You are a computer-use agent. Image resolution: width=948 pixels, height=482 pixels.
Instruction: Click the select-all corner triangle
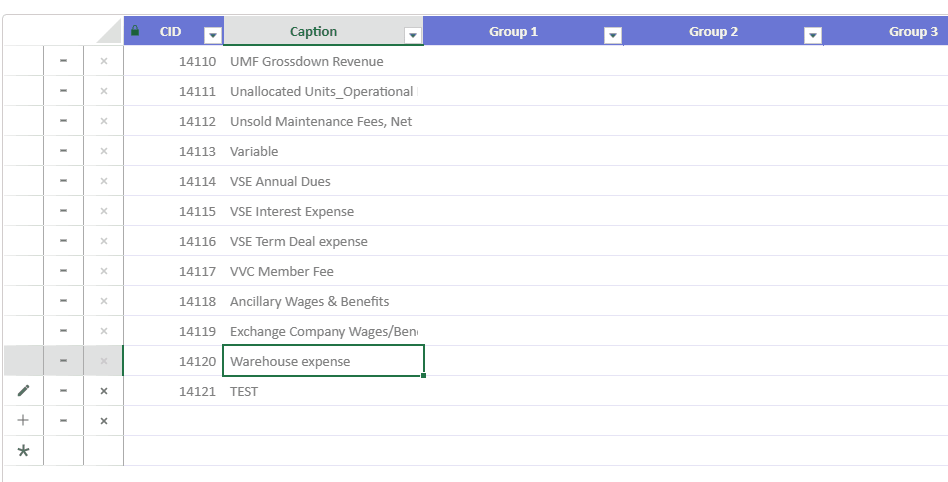pyautogui.click(x=108, y=33)
